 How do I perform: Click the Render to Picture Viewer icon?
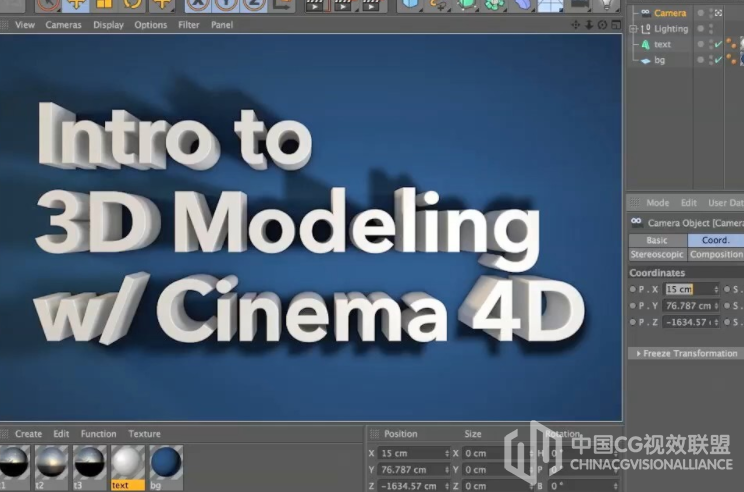(343, 5)
